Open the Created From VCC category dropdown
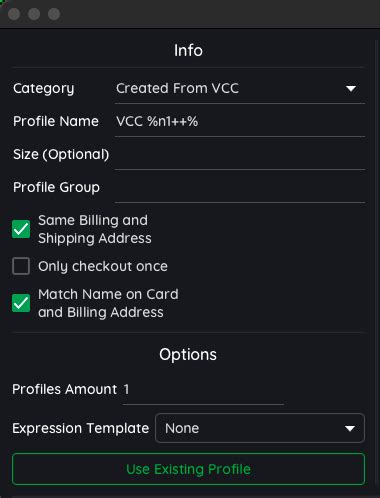The width and height of the screenshot is (380, 498). pos(240,89)
